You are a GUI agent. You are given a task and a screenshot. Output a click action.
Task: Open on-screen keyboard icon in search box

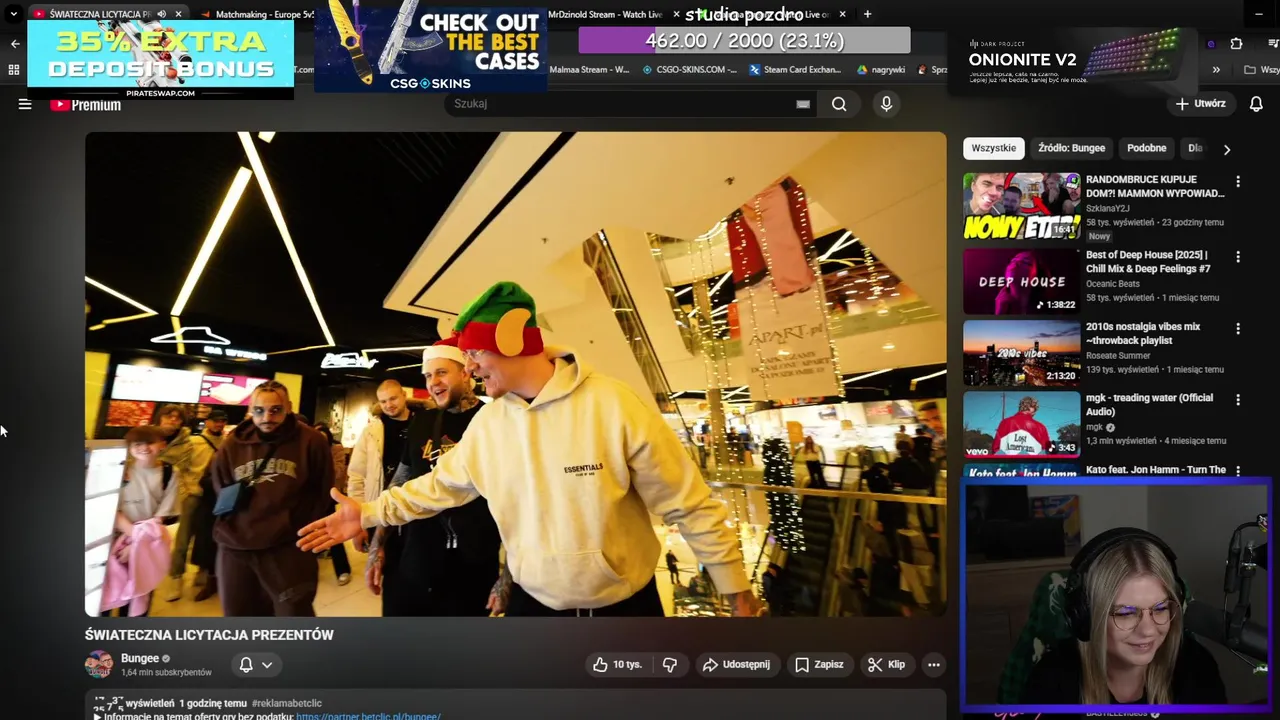[x=803, y=104]
